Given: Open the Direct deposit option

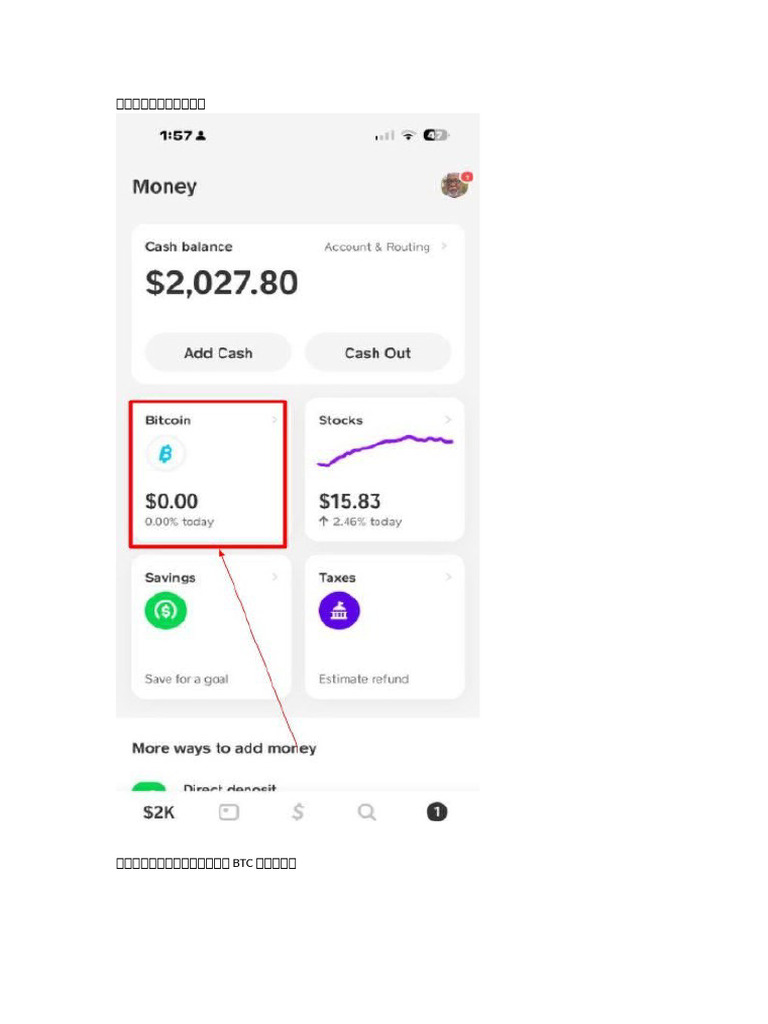Looking at the screenshot, I should click(230, 788).
